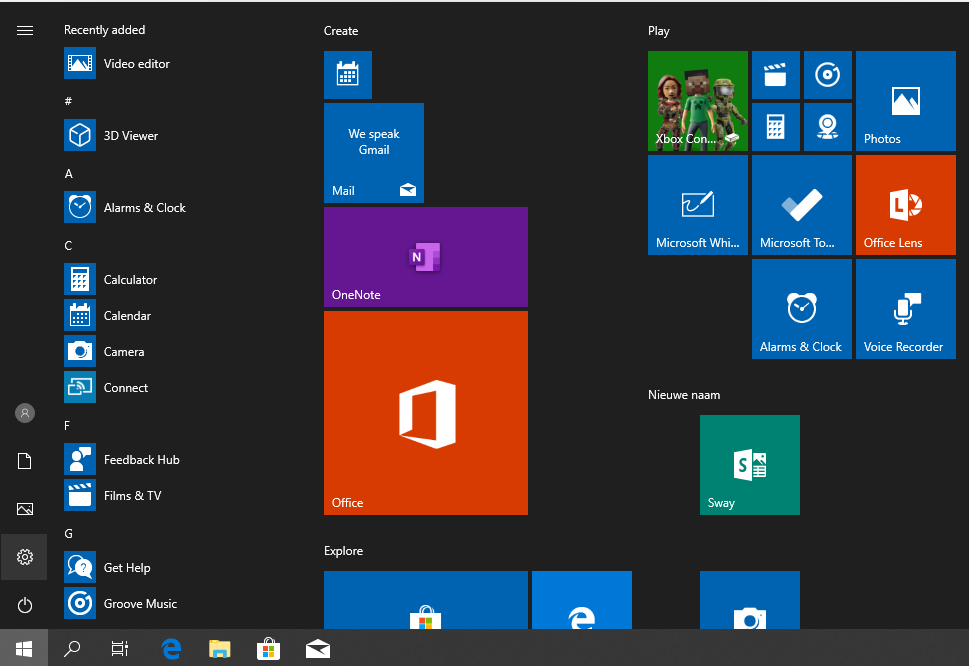Image resolution: width=969 pixels, height=666 pixels.
Task: Launch the OneNote tile
Action: 426,257
